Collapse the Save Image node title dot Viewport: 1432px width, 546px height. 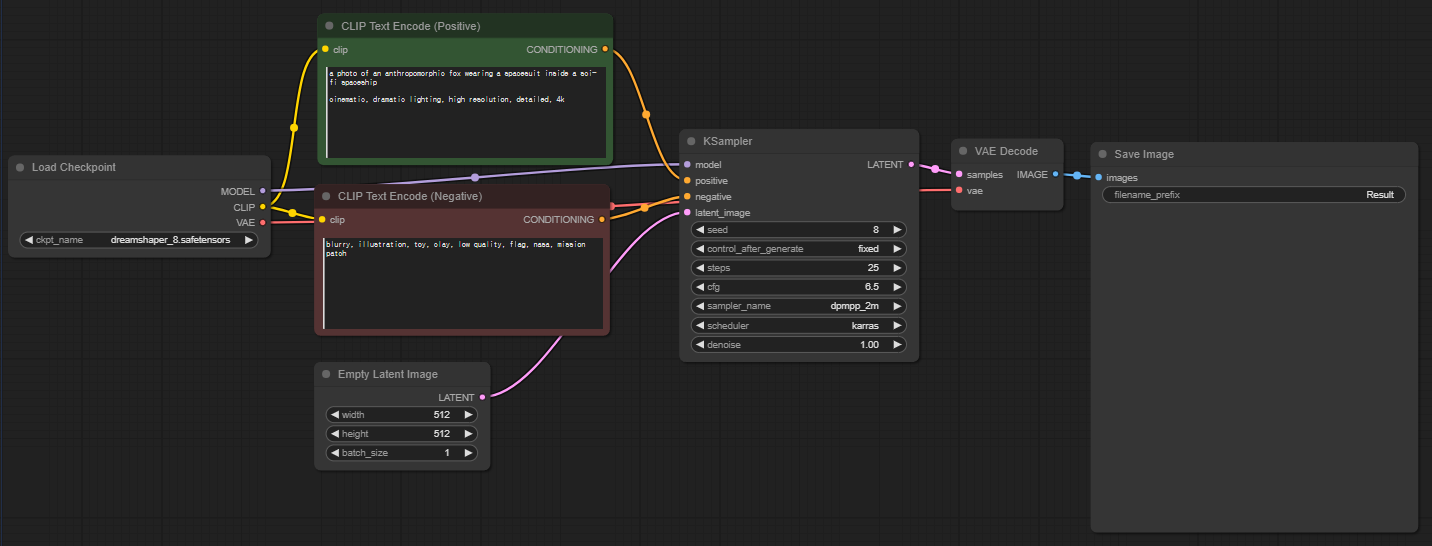(1102, 154)
